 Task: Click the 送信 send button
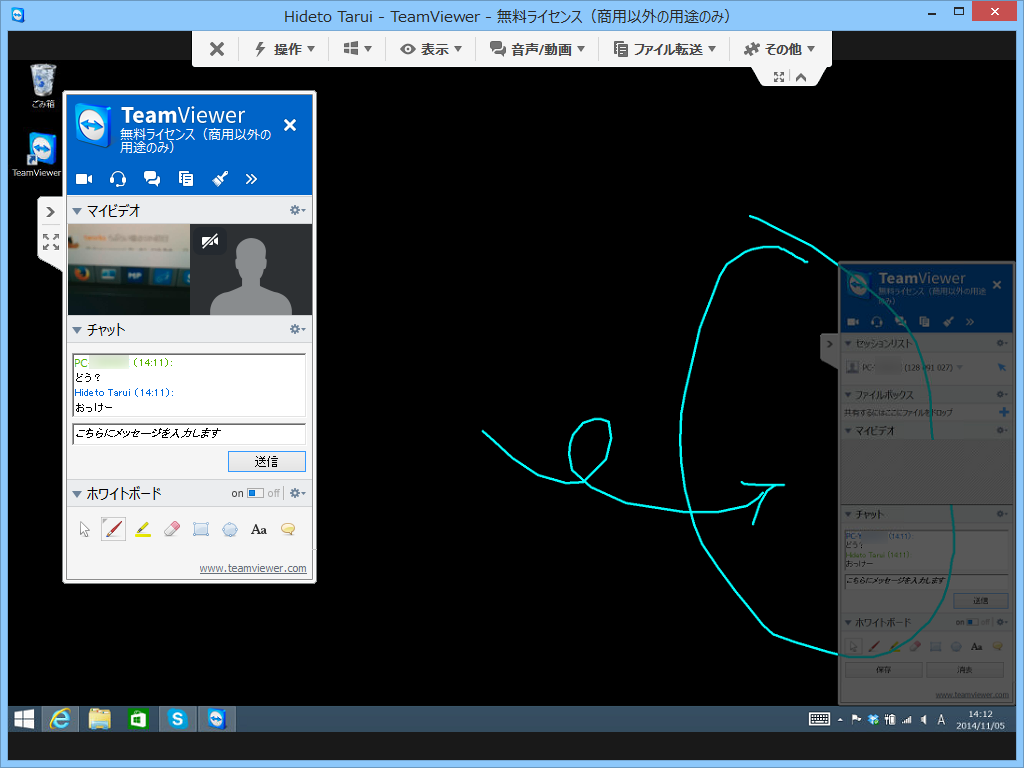pos(266,462)
